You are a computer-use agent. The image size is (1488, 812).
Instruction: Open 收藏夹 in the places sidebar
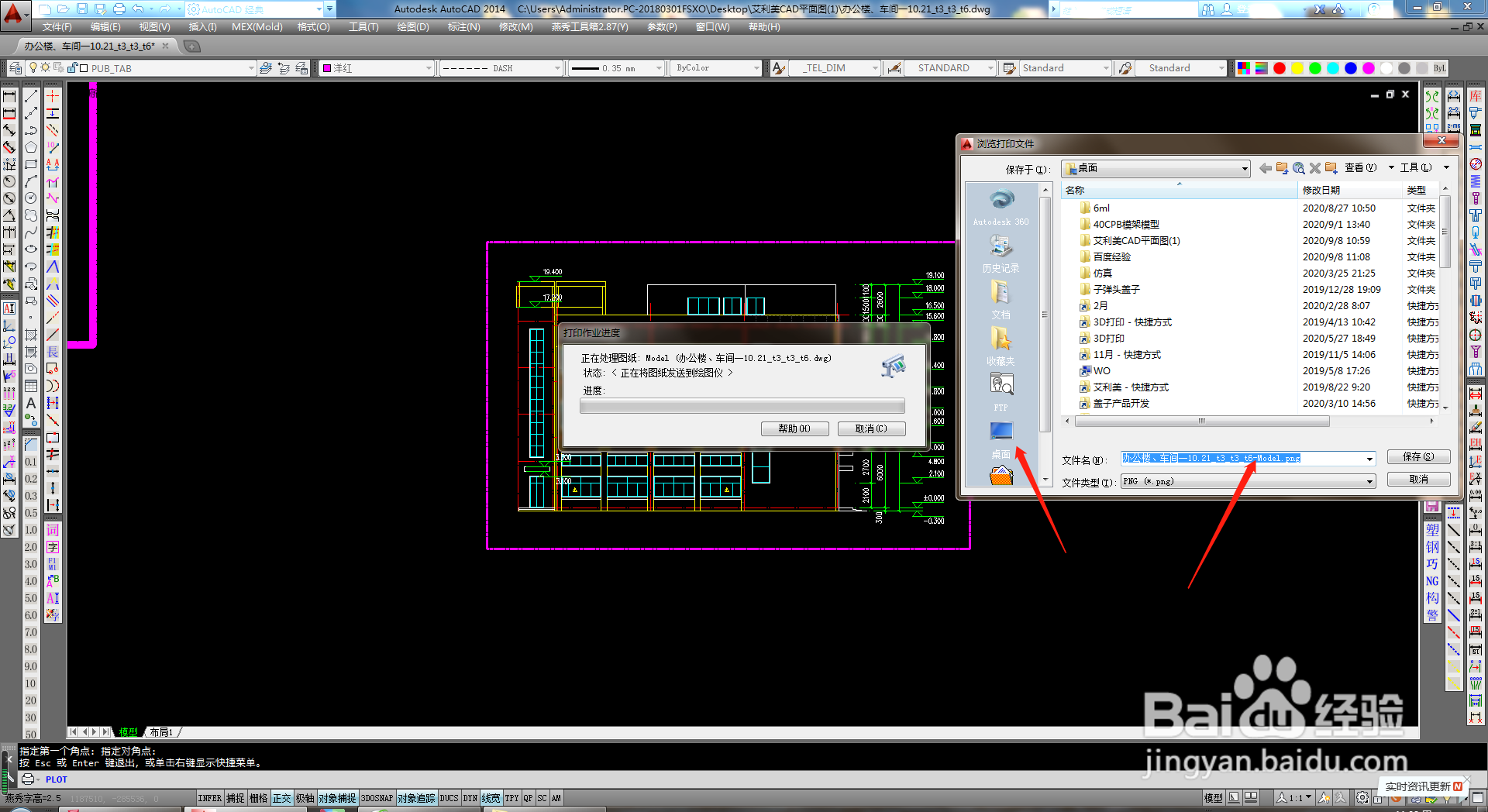(x=1001, y=347)
